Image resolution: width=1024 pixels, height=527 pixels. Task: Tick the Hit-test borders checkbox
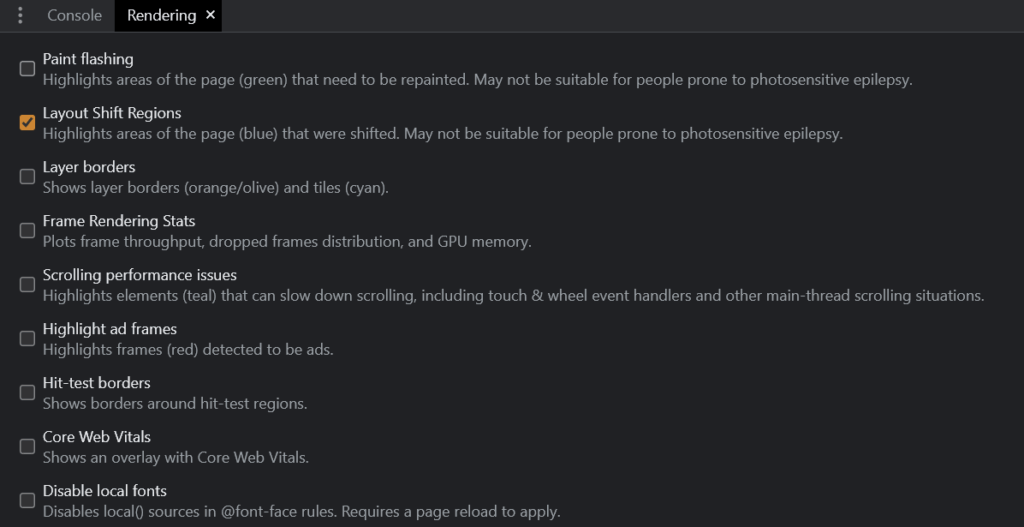[27, 393]
